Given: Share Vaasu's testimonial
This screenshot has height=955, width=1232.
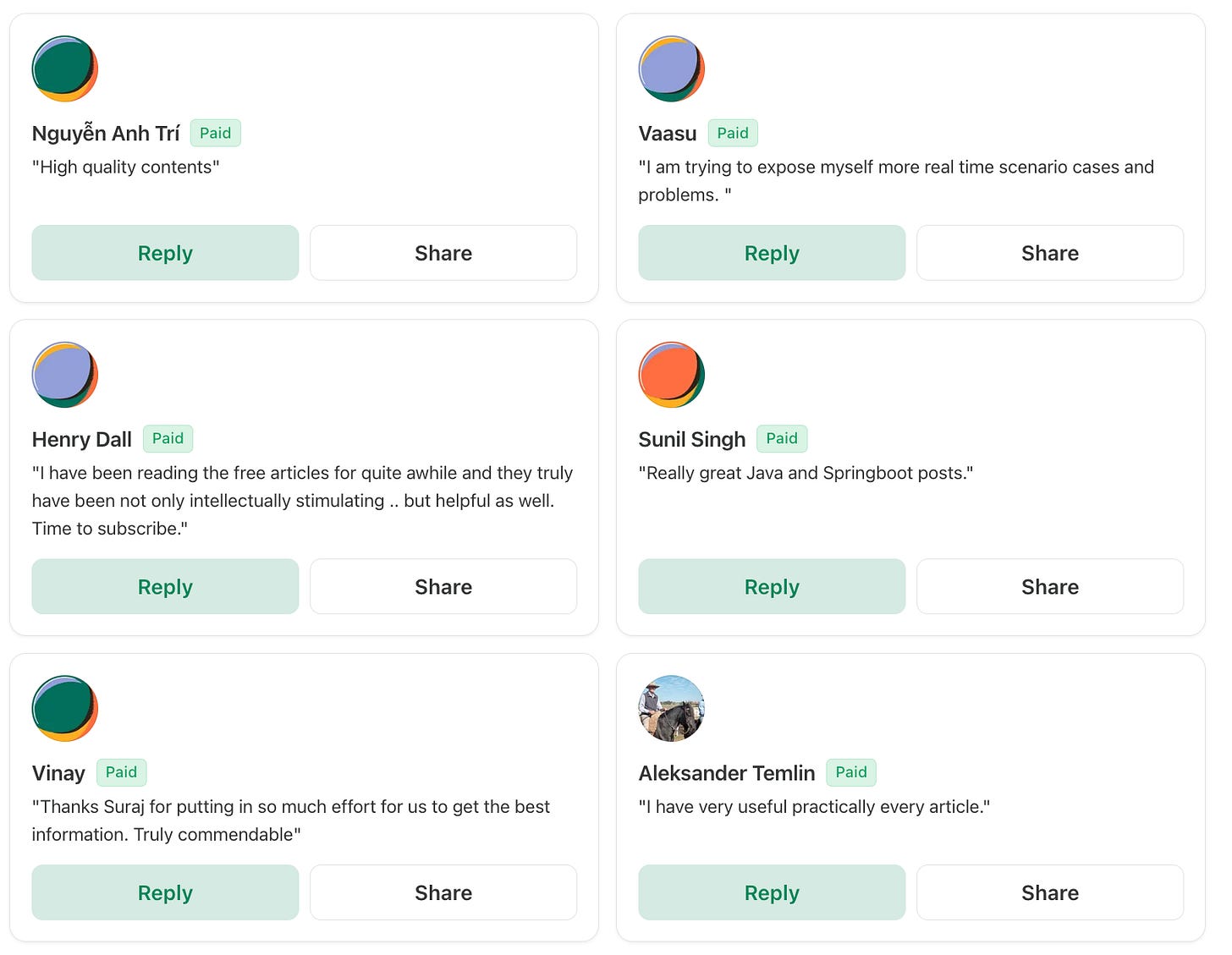Looking at the screenshot, I should [x=1050, y=253].
